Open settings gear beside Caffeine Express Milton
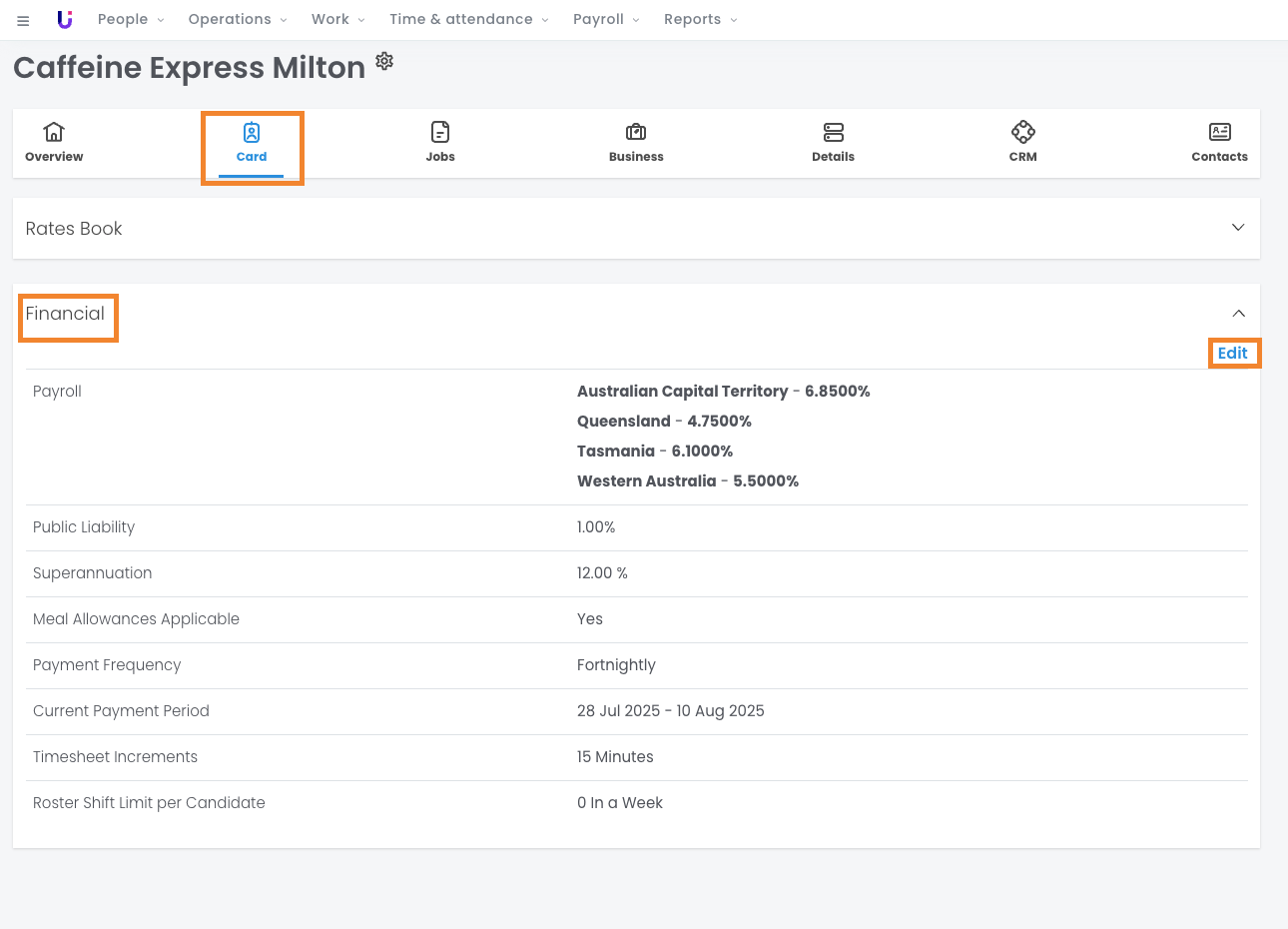The image size is (1288, 929). point(384,62)
